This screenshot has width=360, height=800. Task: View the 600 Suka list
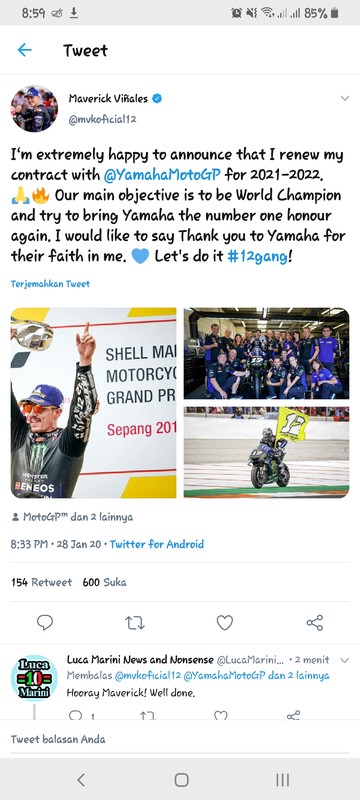coord(105,582)
